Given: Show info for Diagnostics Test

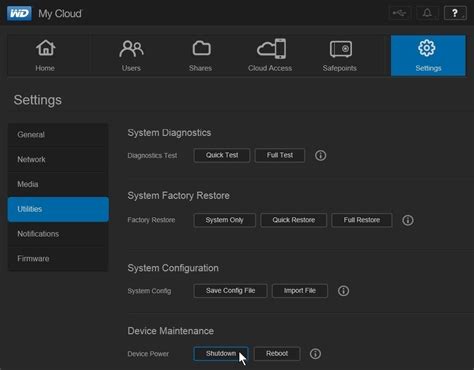Looking at the screenshot, I should (321, 155).
